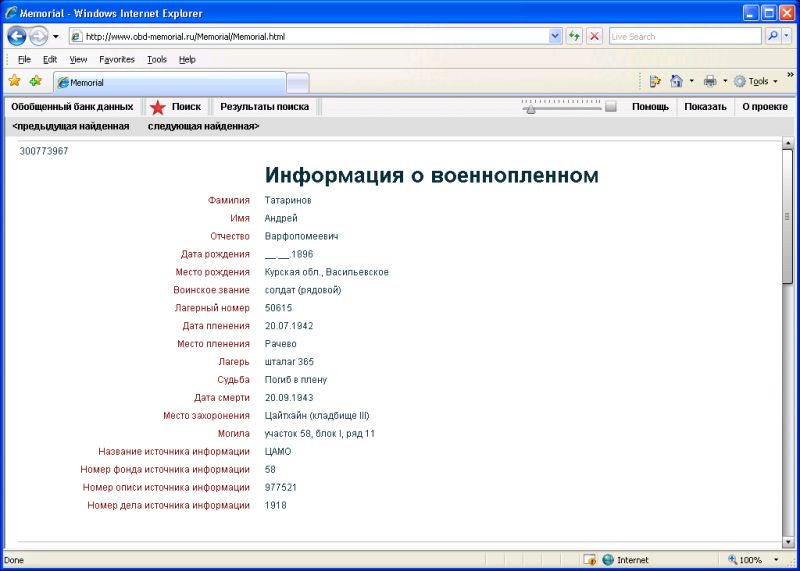Click the pop-up blocker icon in the status bar
The image size is (800, 571).
(590, 560)
